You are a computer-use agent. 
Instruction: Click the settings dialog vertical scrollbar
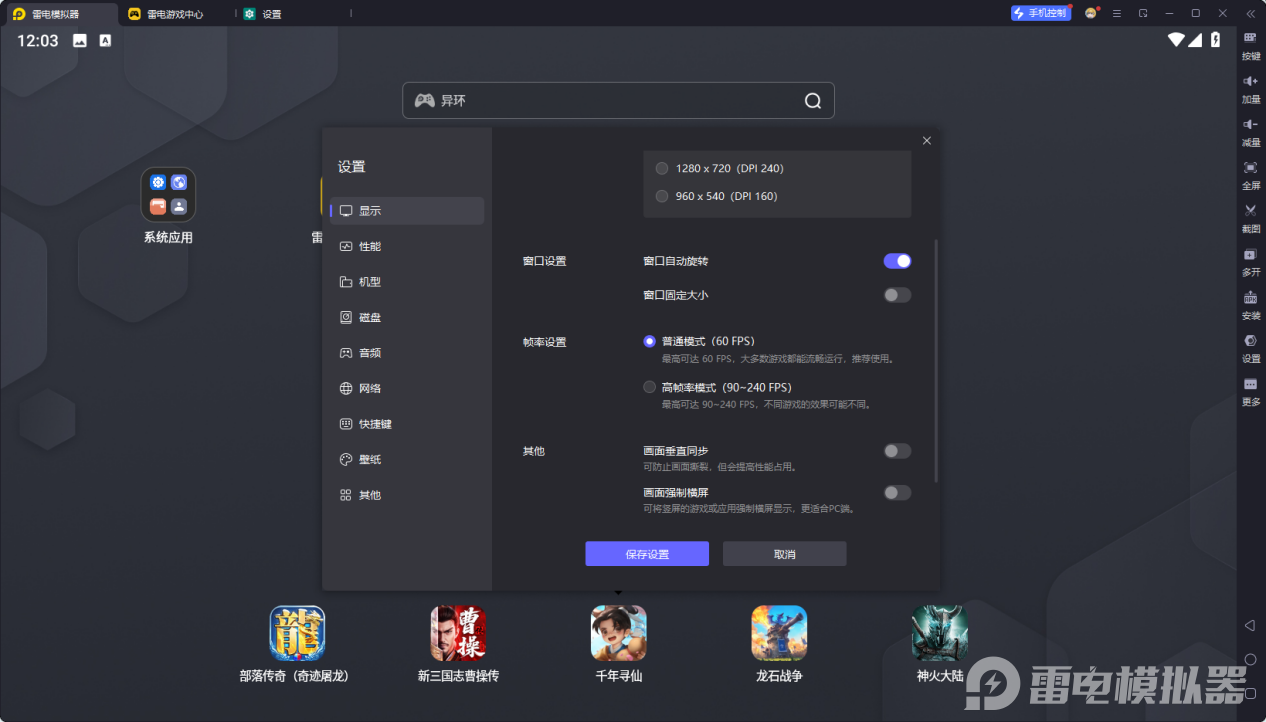(x=936, y=360)
